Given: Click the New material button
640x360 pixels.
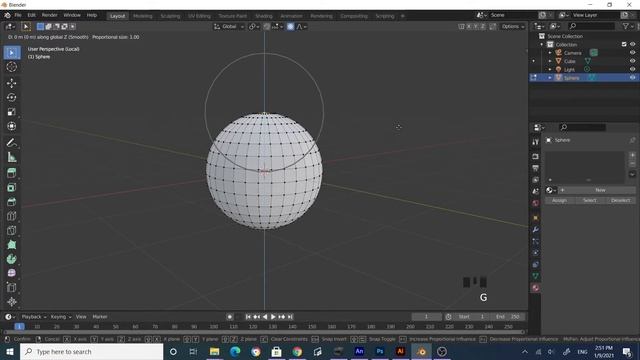Looking at the screenshot, I should tap(600, 190).
